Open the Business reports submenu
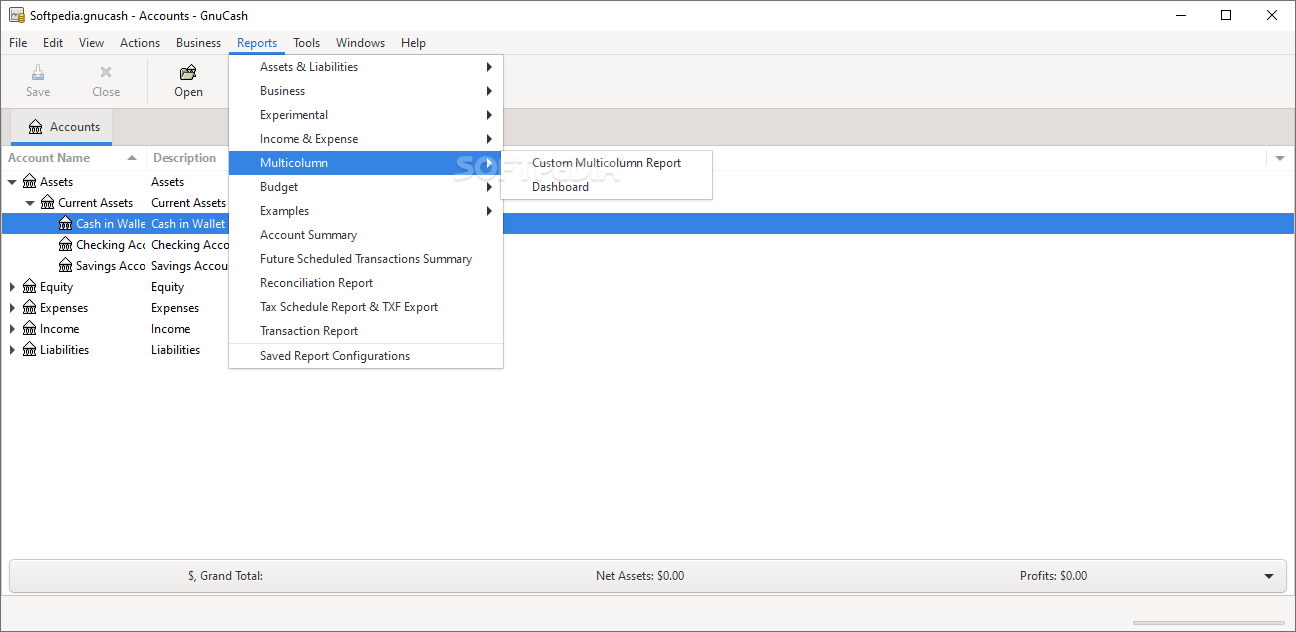Viewport: 1296px width, 632px height. pos(366,91)
